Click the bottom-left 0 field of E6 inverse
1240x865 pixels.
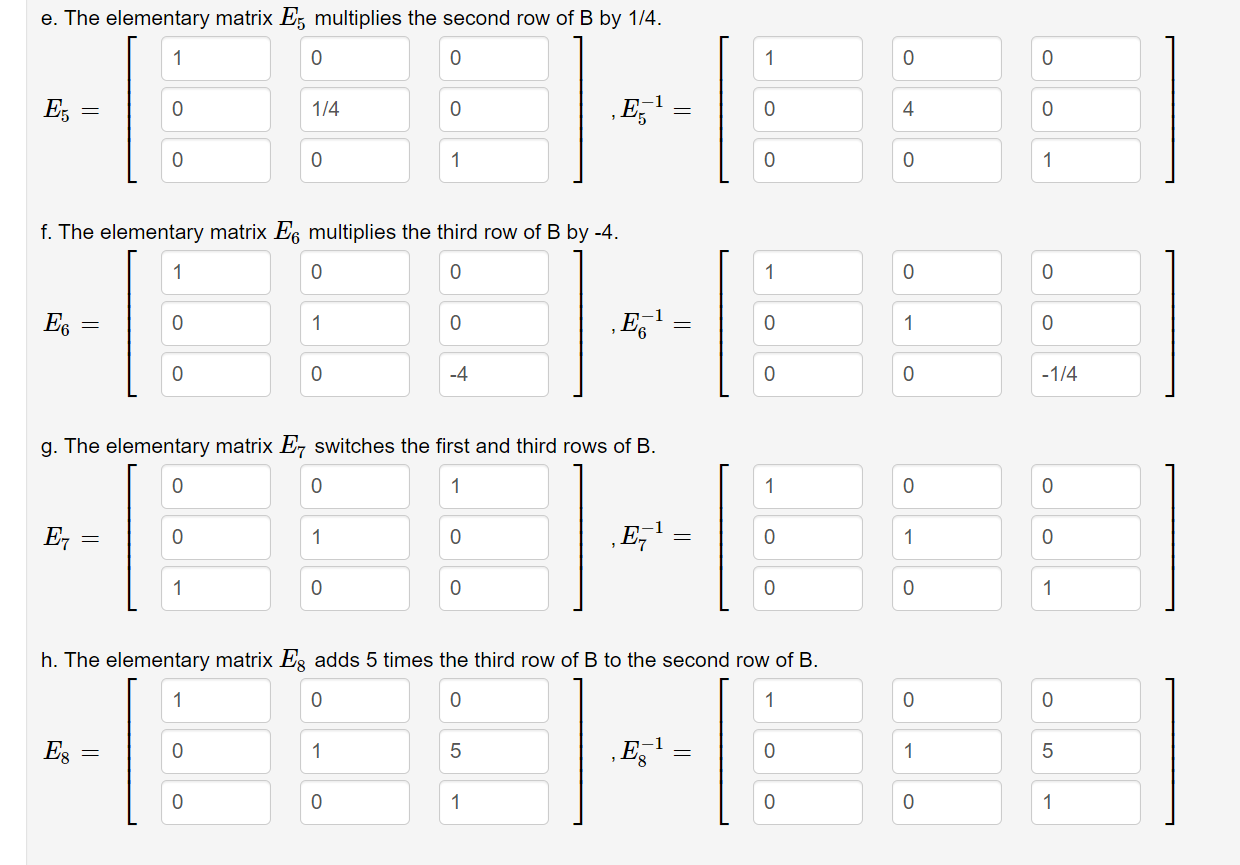click(x=807, y=374)
